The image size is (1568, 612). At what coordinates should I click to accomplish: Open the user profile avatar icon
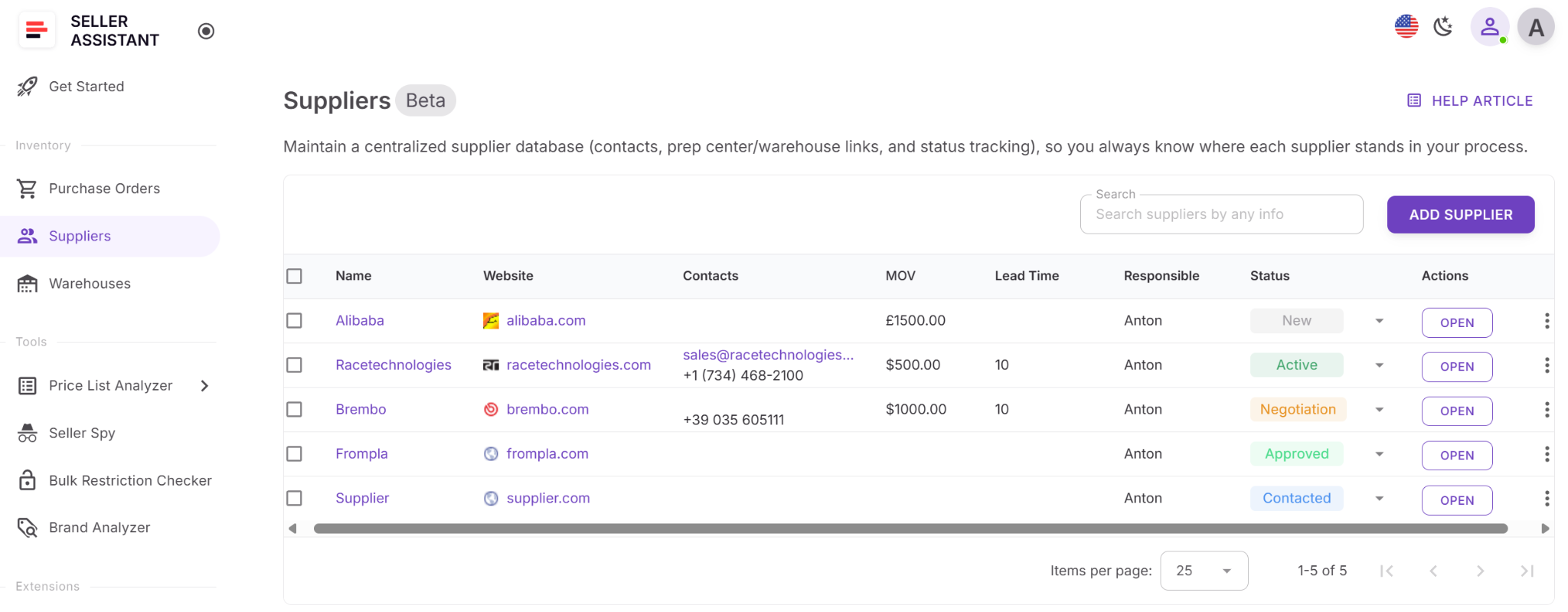click(x=1489, y=28)
